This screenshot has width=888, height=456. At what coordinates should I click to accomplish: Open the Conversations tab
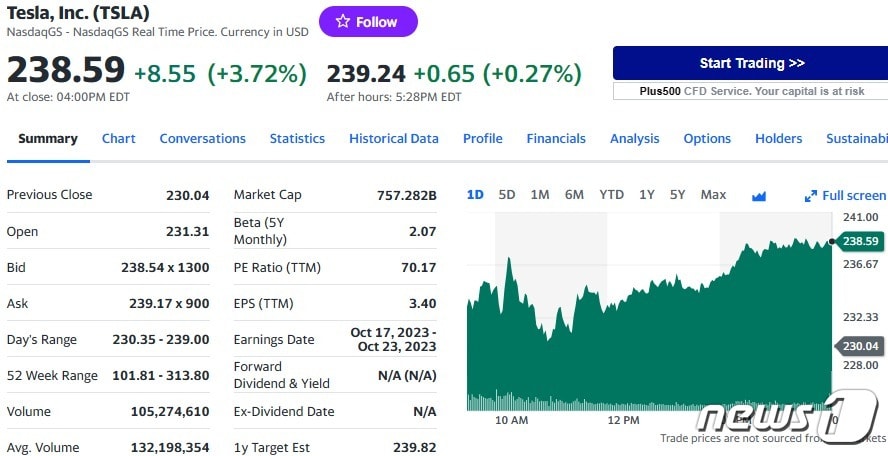202,139
